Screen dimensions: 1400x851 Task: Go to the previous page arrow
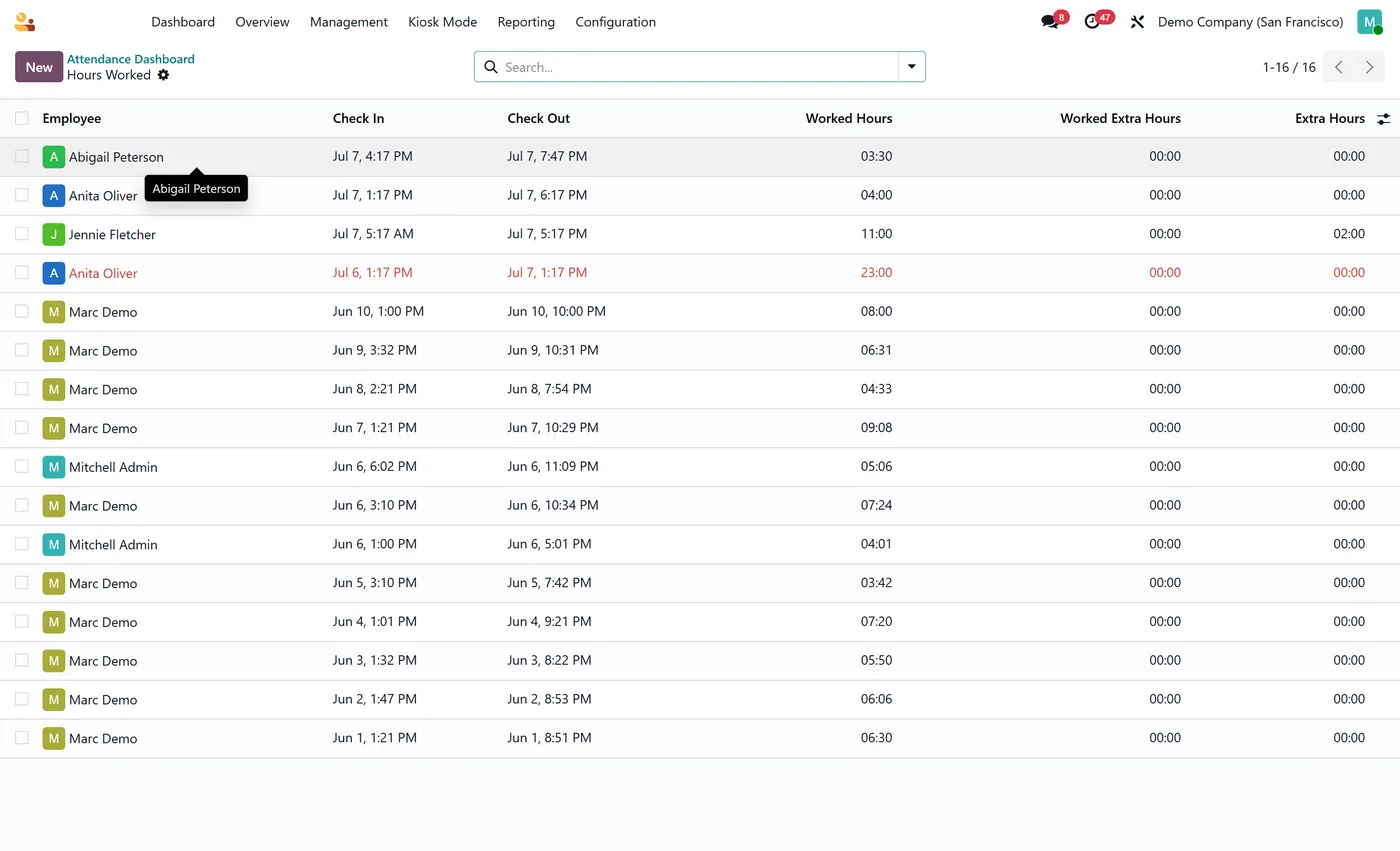[x=1339, y=67]
